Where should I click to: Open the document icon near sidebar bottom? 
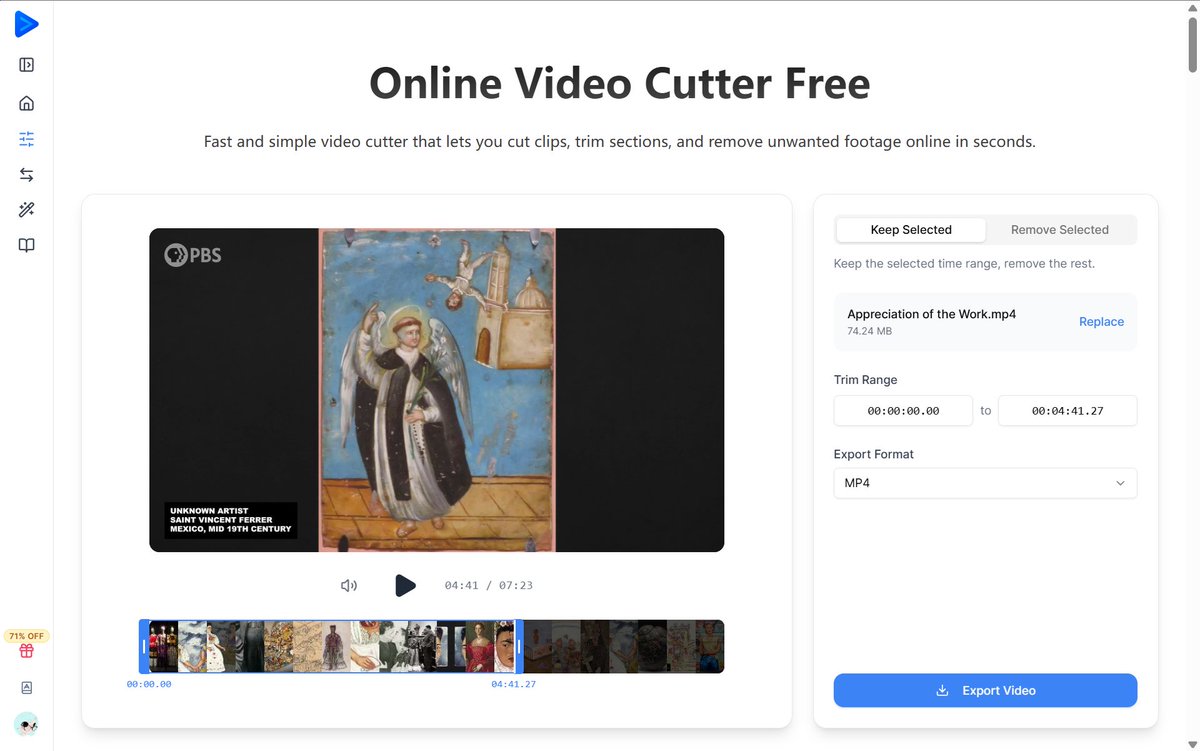27,688
